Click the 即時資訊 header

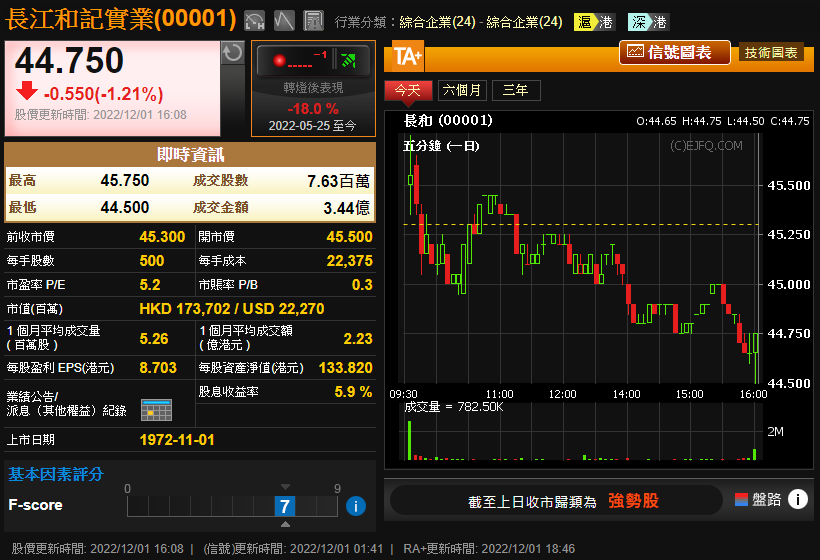coord(190,155)
